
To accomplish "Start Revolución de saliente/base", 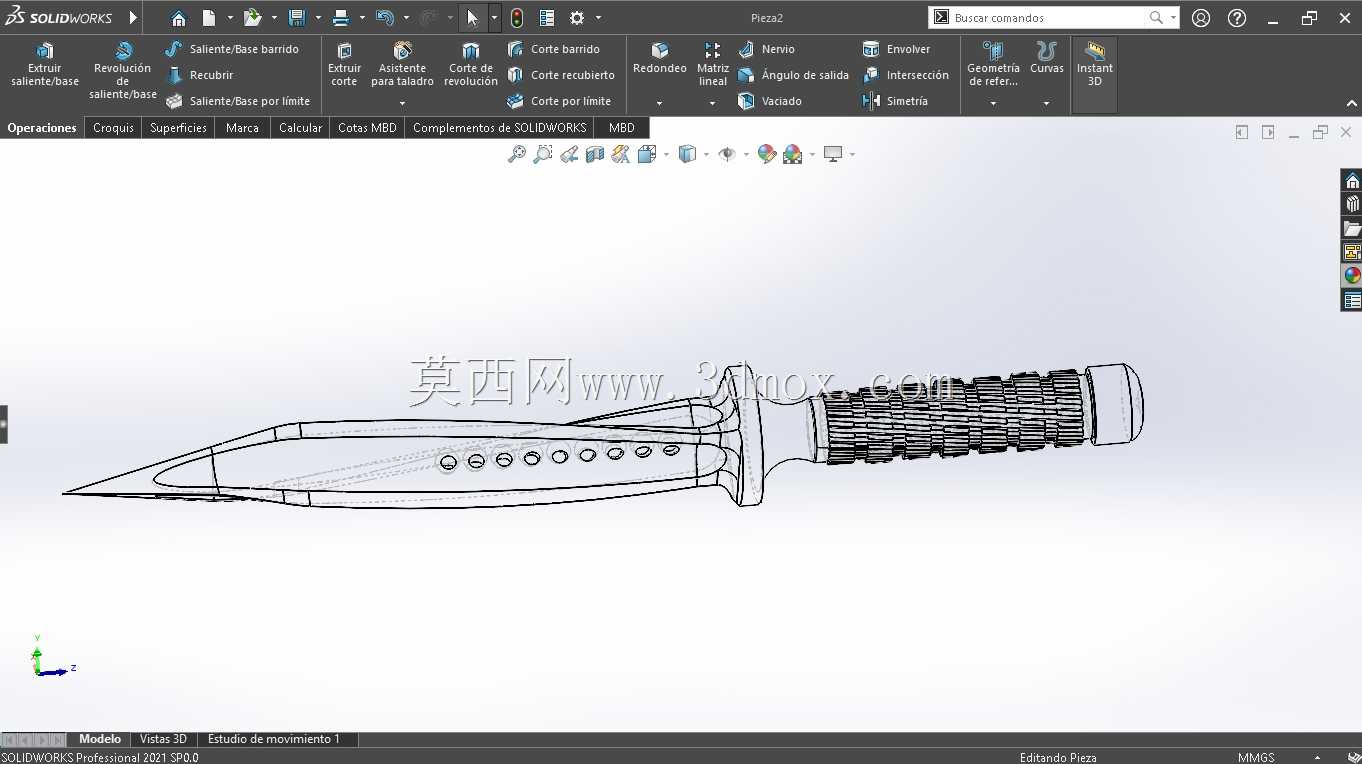I will coord(123,70).
